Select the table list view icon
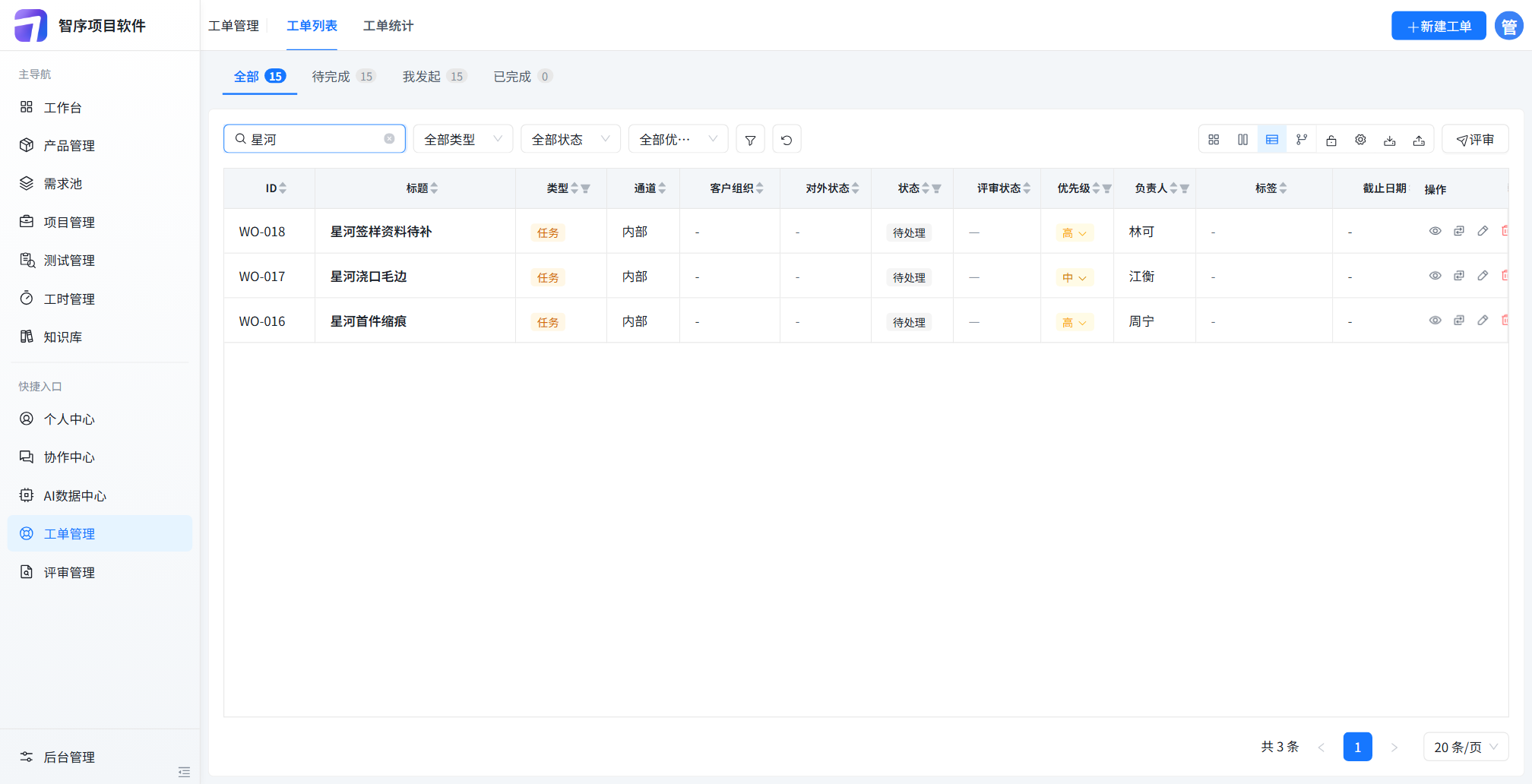The image size is (1532, 784). (1272, 140)
